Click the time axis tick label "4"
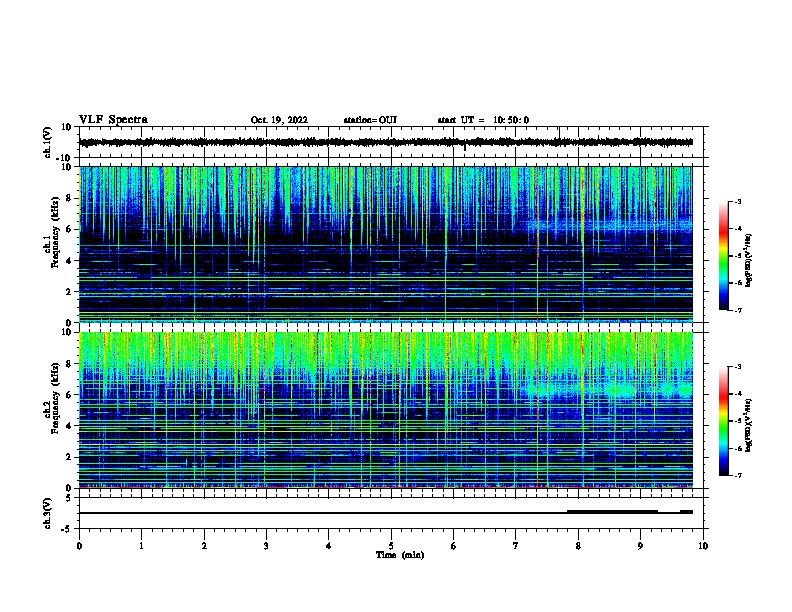The width and height of the screenshot is (792, 612). pyautogui.click(x=329, y=546)
